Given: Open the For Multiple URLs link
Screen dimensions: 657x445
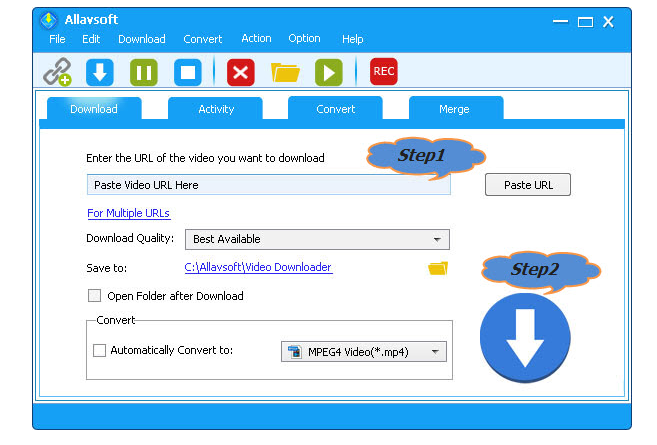Looking at the screenshot, I should point(128,213).
